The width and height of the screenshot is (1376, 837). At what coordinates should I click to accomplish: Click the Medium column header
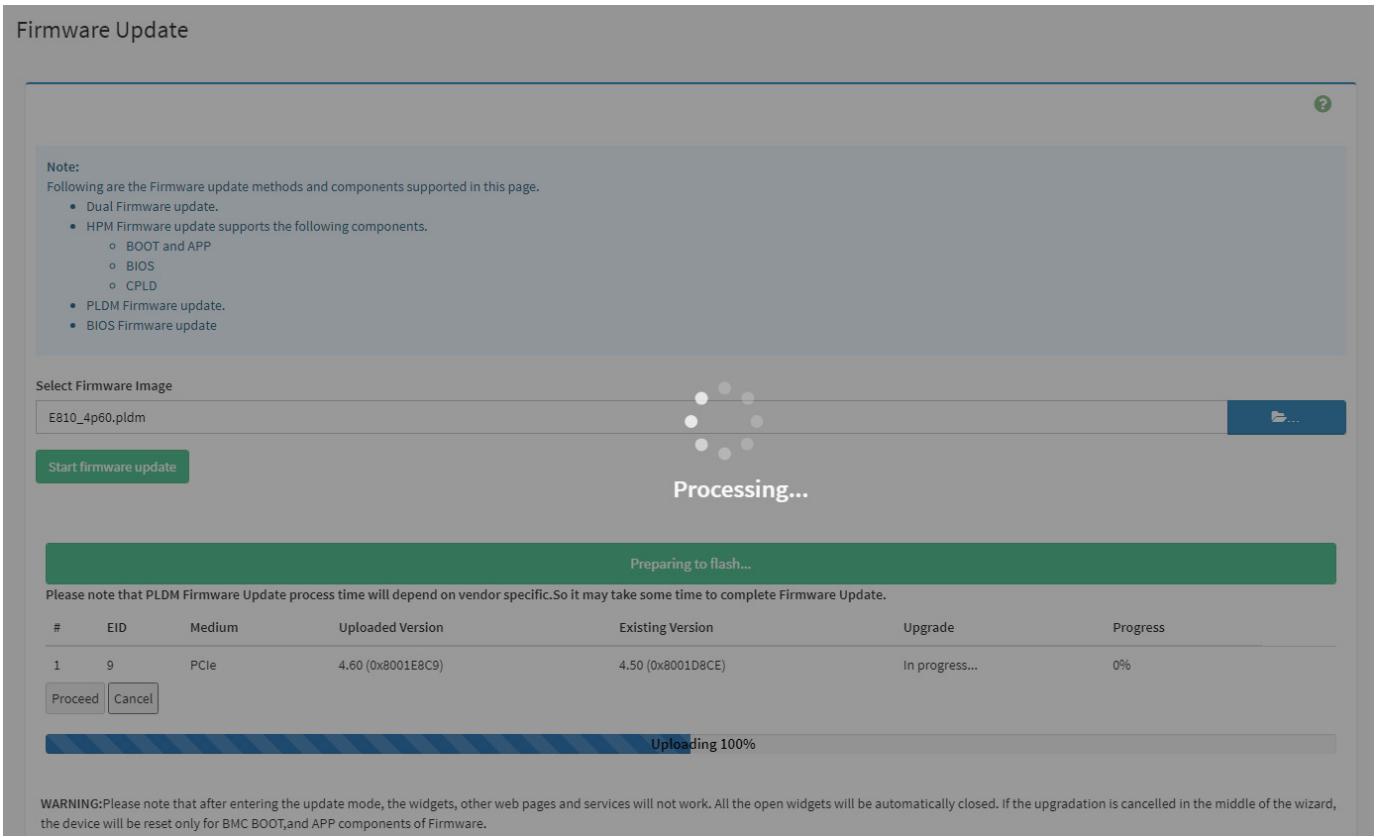pyautogui.click(x=214, y=628)
